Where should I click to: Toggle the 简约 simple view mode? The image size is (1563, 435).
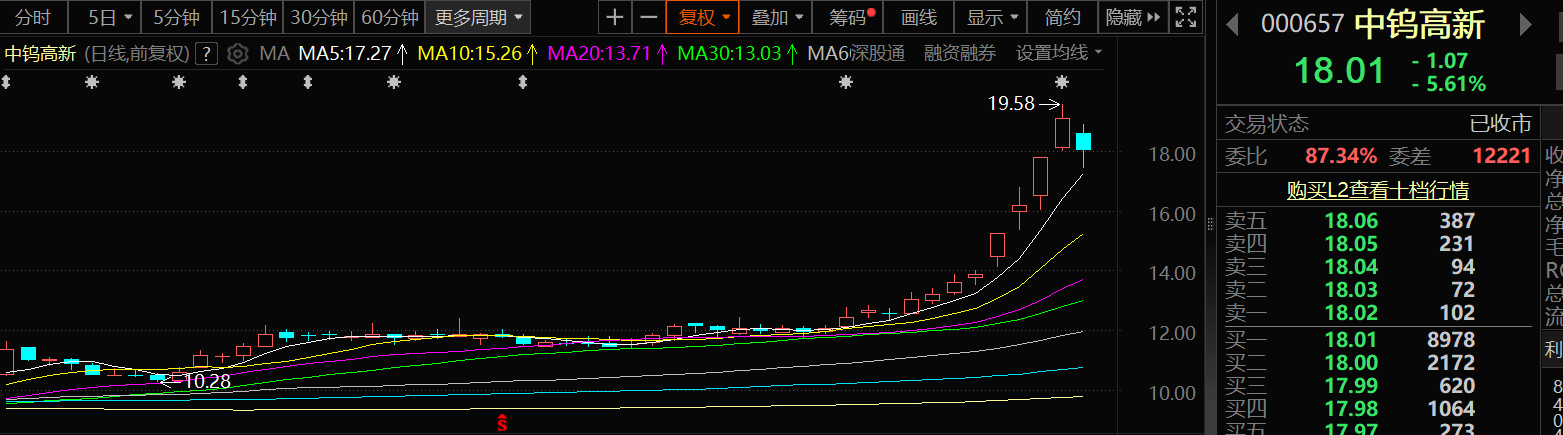coord(1062,17)
